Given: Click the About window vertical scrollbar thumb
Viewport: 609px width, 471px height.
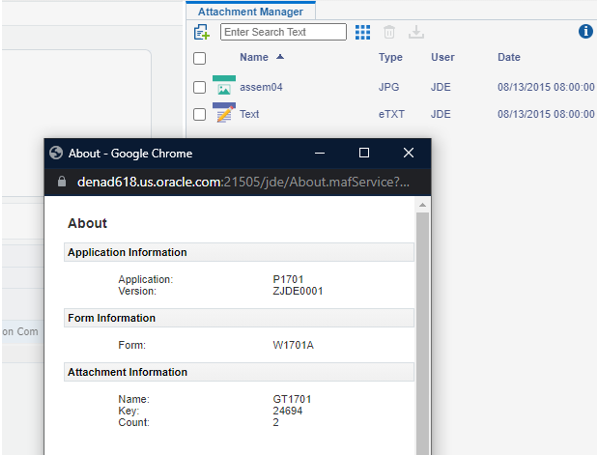Looking at the screenshot, I should pyautogui.click(x=423, y=333).
